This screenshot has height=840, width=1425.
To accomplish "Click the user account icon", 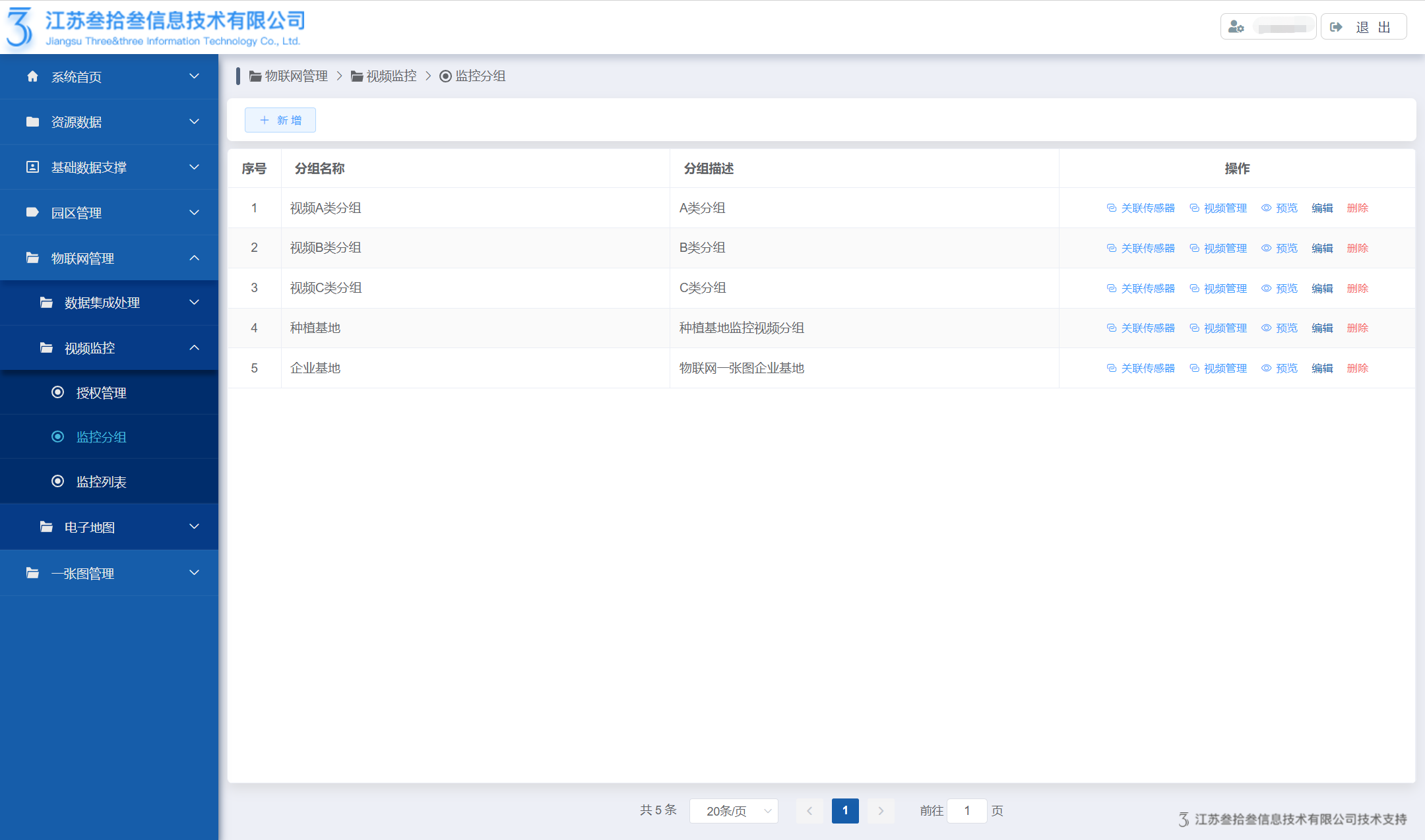I will point(1236,27).
